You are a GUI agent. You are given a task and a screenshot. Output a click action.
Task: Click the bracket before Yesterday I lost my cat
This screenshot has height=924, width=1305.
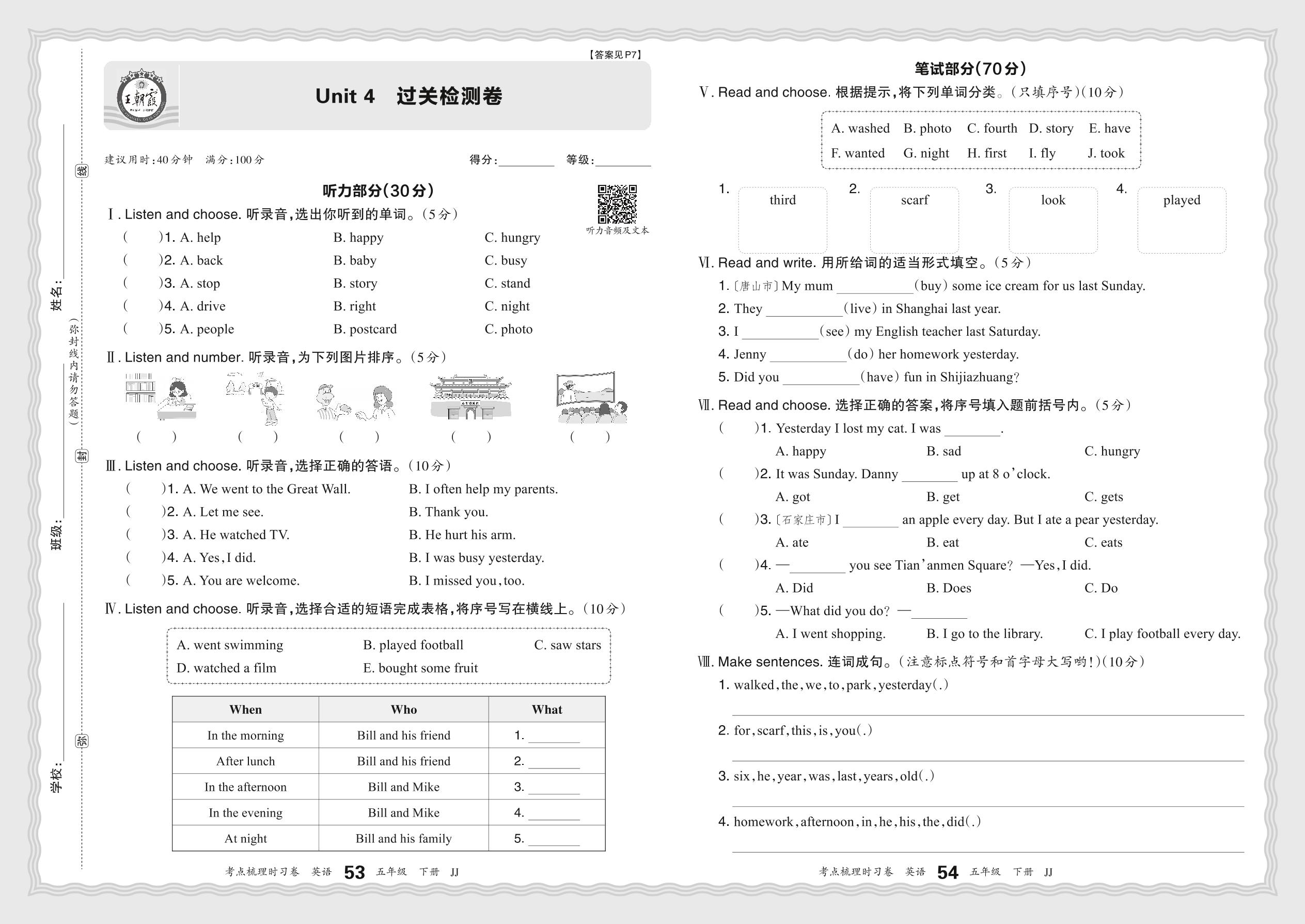coord(738,428)
